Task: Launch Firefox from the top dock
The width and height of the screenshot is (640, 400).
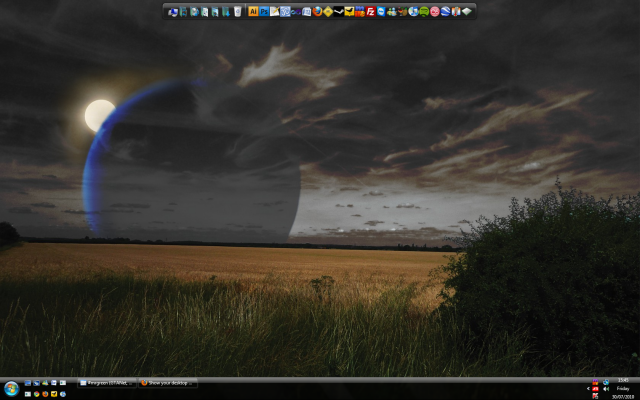Action: pos(318,11)
